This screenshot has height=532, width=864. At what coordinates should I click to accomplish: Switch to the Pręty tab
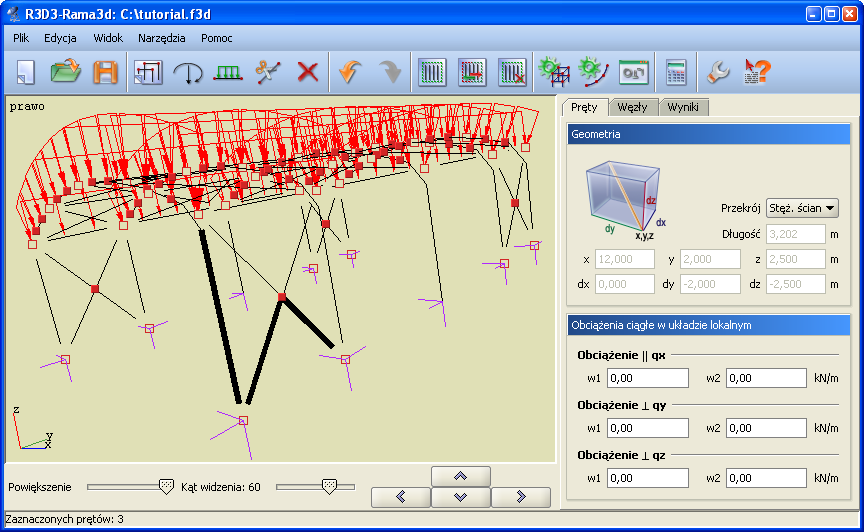pos(585,107)
